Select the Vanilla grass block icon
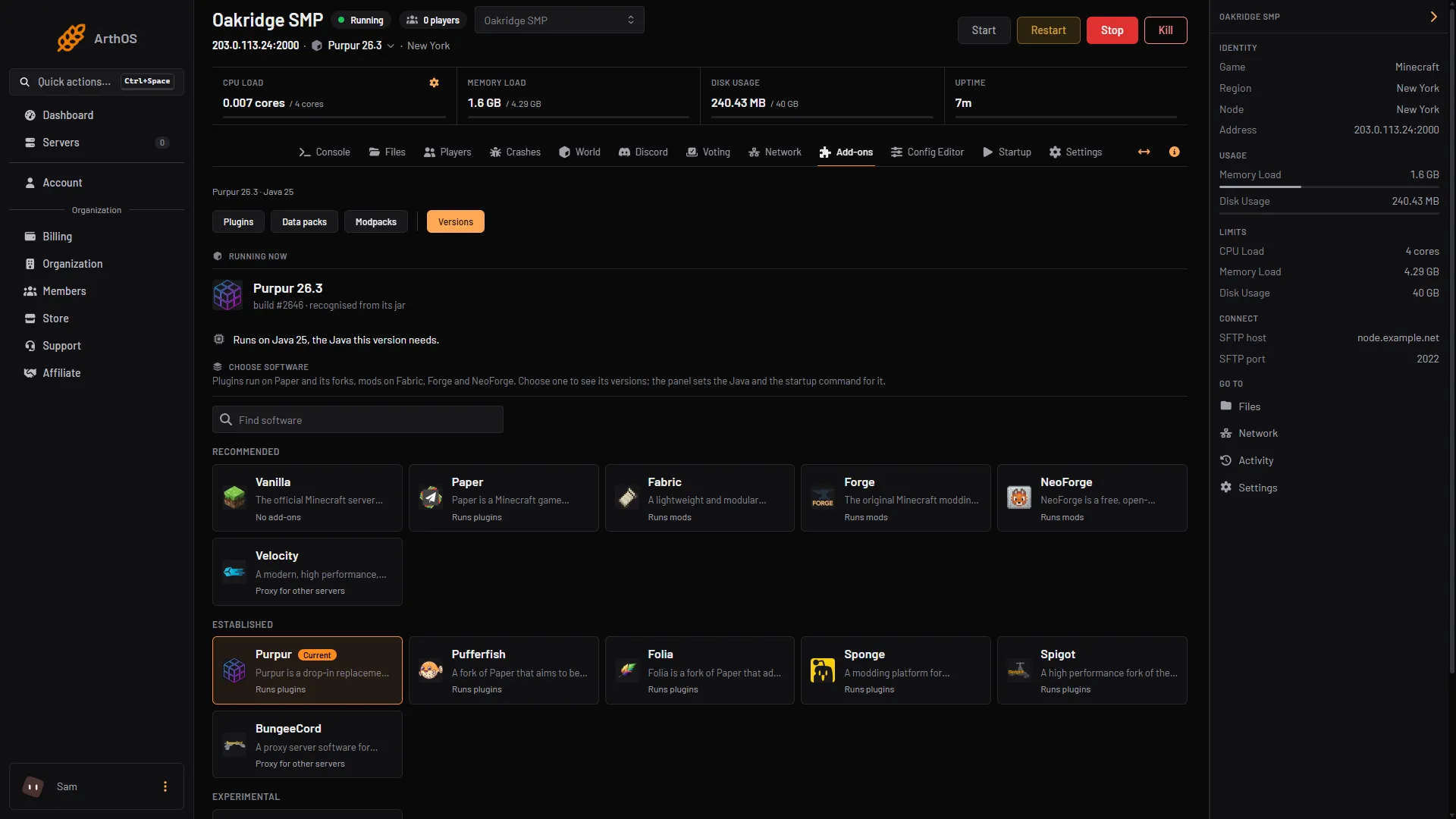Screen dimensions: 1456x819 coord(234,497)
